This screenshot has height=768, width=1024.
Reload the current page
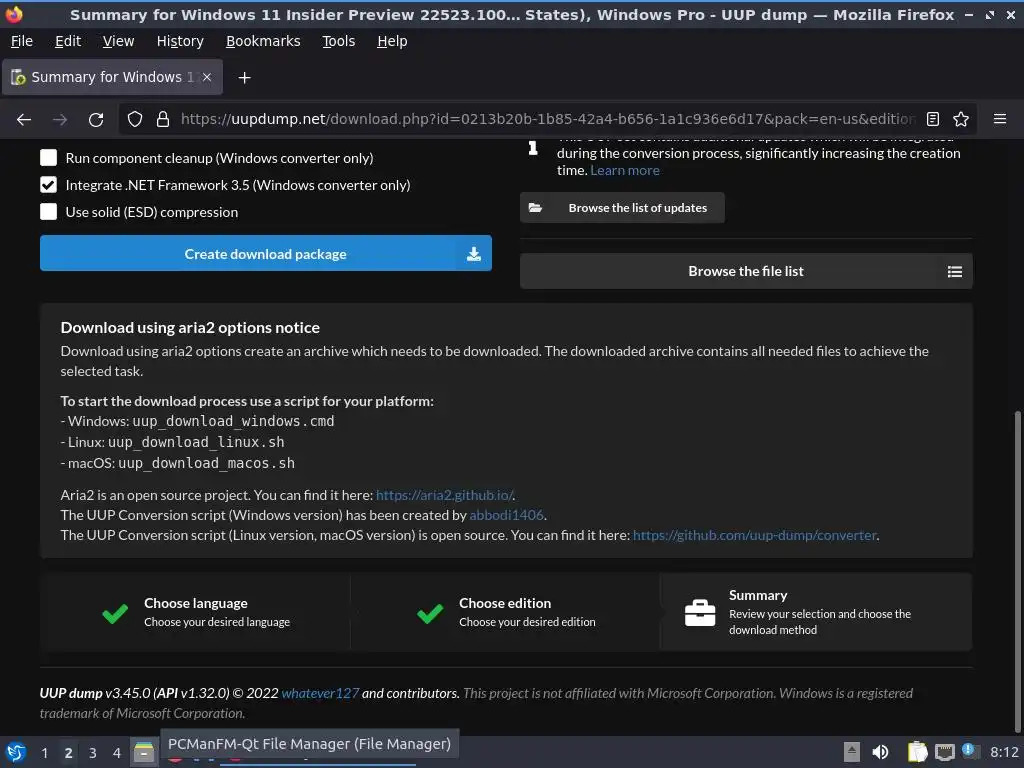(x=96, y=120)
